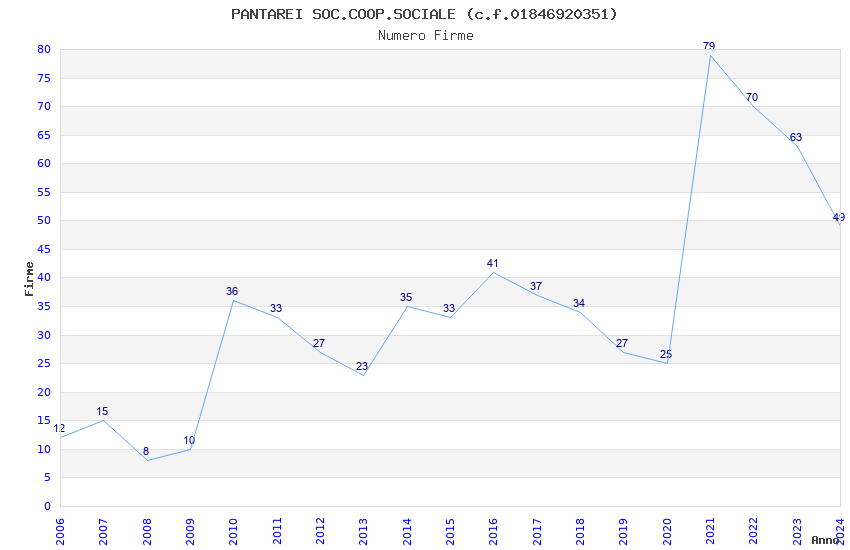Viewport: 850px width, 550px height.
Task: Select data label 27 for 2019
Action: tap(622, 343)
